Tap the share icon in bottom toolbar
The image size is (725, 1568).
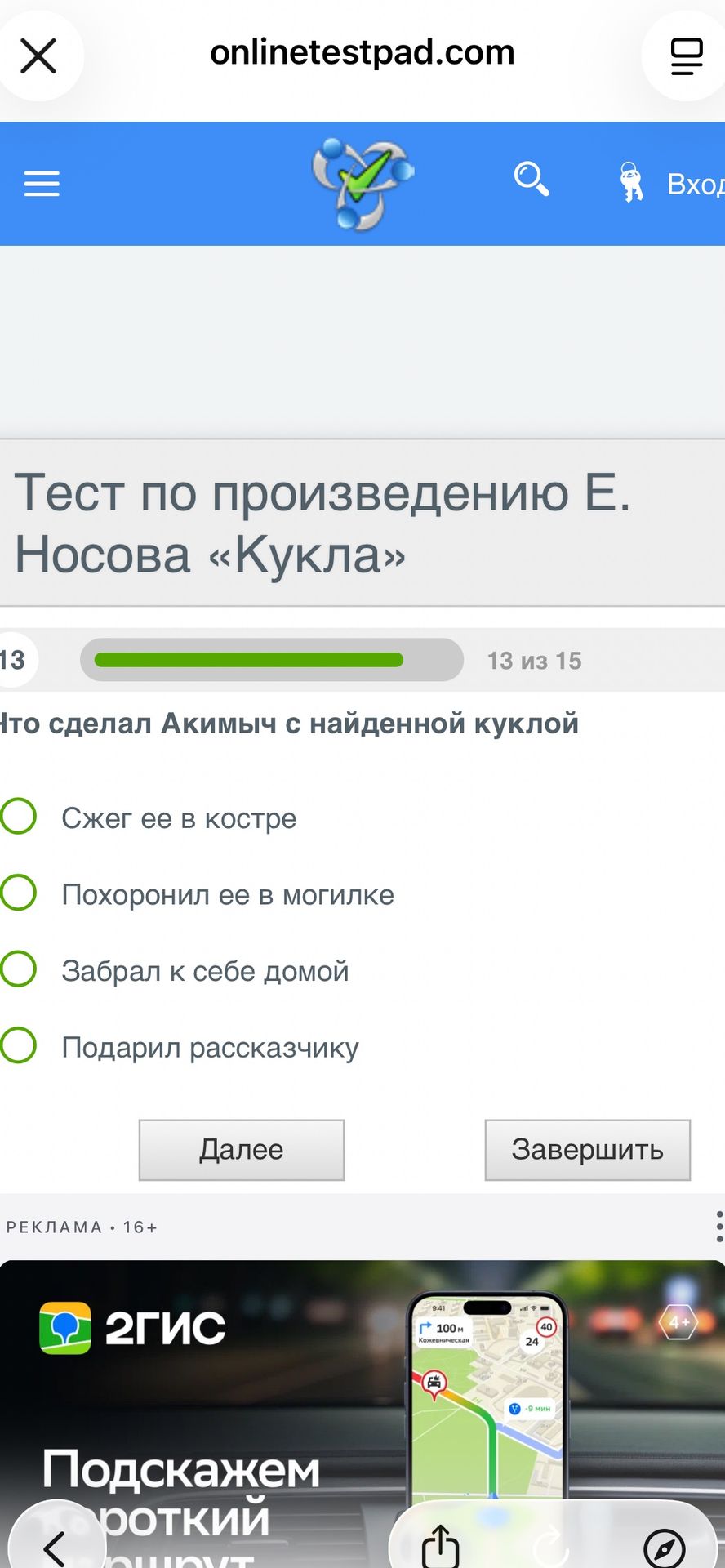click(x=440, y=1545)
